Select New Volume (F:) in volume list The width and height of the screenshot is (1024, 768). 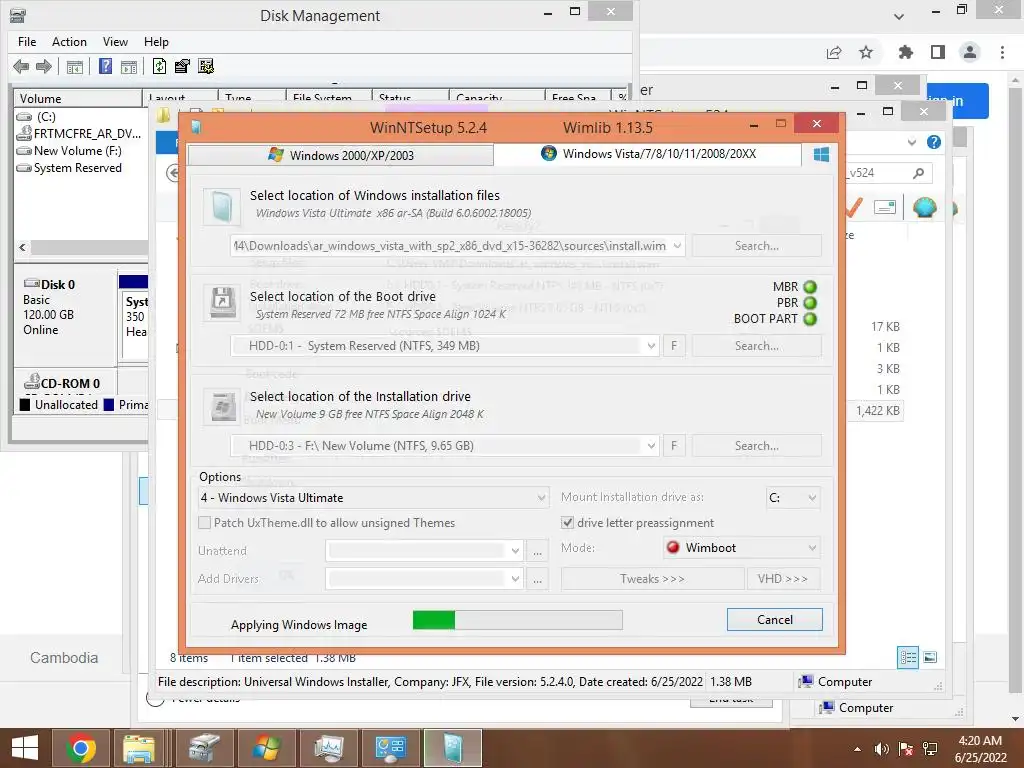pyautogui.click(x=77, y=151)
